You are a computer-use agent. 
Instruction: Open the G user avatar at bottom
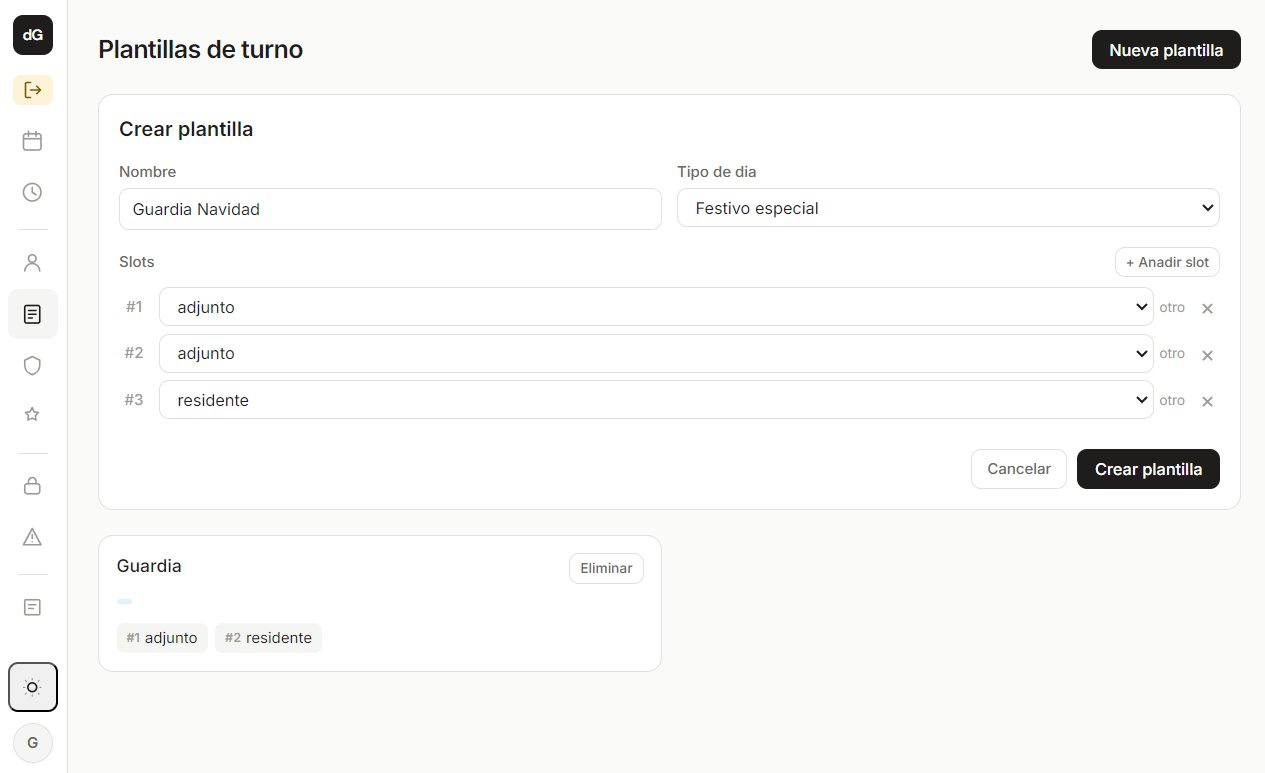coord(32,743)
